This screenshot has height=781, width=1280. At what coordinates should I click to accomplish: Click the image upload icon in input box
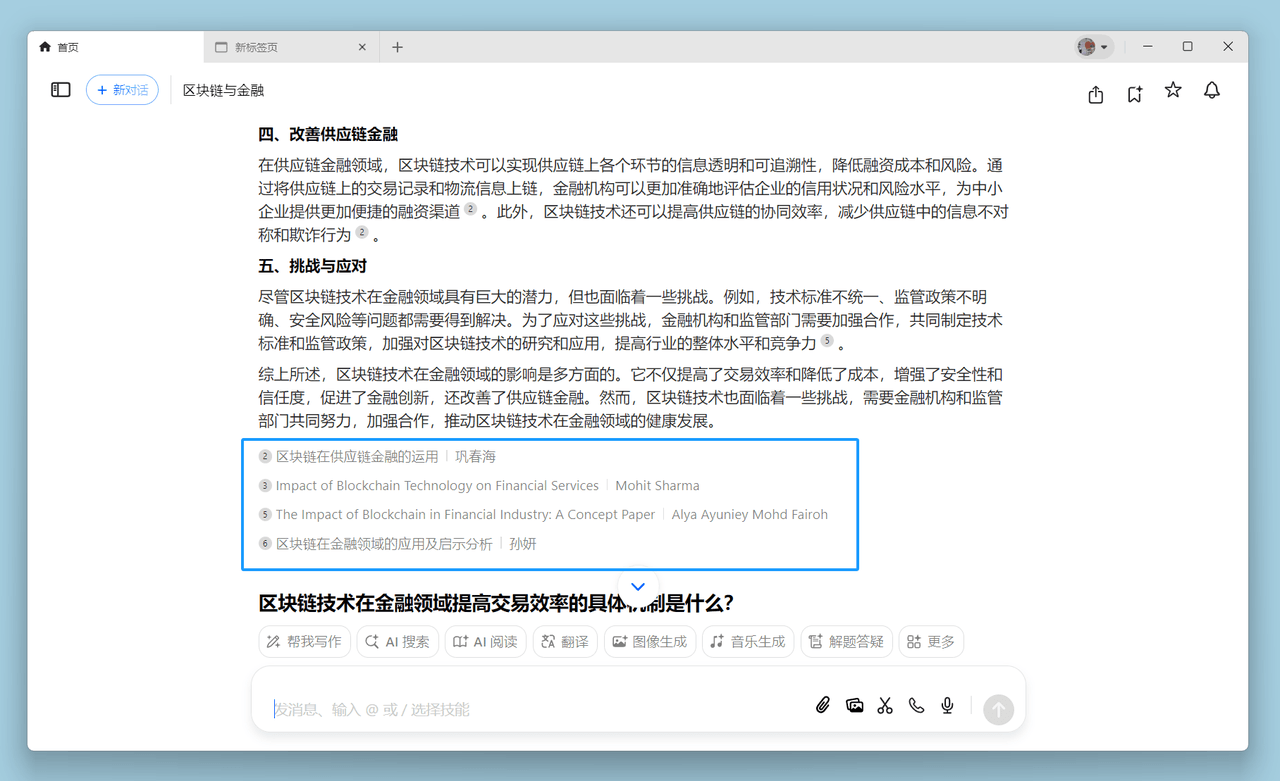854,706
